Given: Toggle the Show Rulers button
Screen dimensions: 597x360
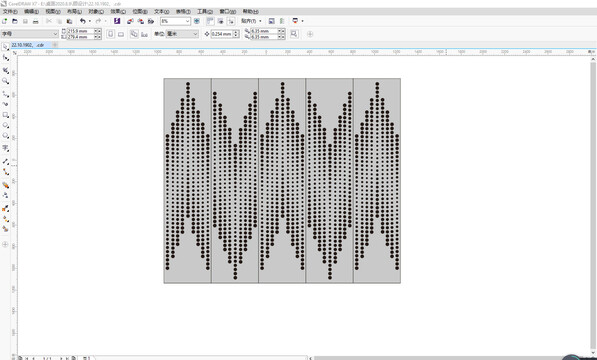Looking at the screenshot, I should 210,21.
